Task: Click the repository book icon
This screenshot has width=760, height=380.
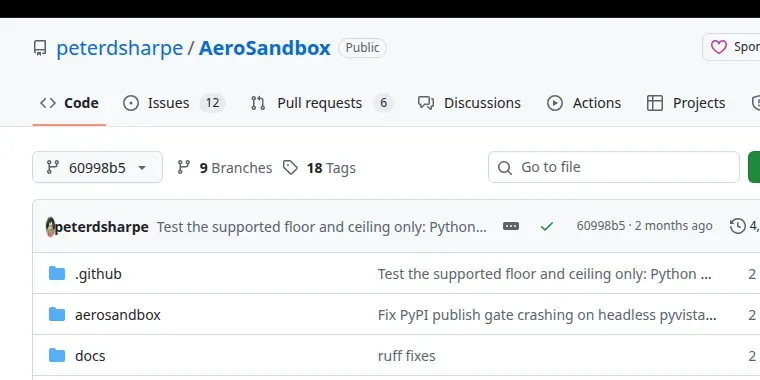Action: point(40,48)
